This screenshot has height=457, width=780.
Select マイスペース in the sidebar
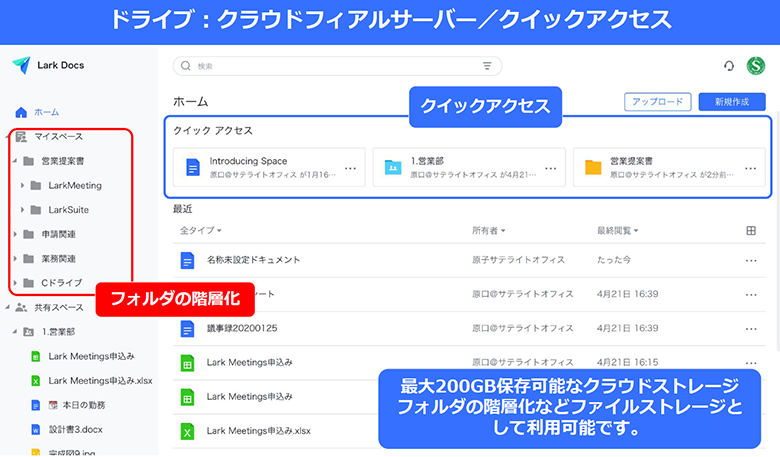(58, 137)
